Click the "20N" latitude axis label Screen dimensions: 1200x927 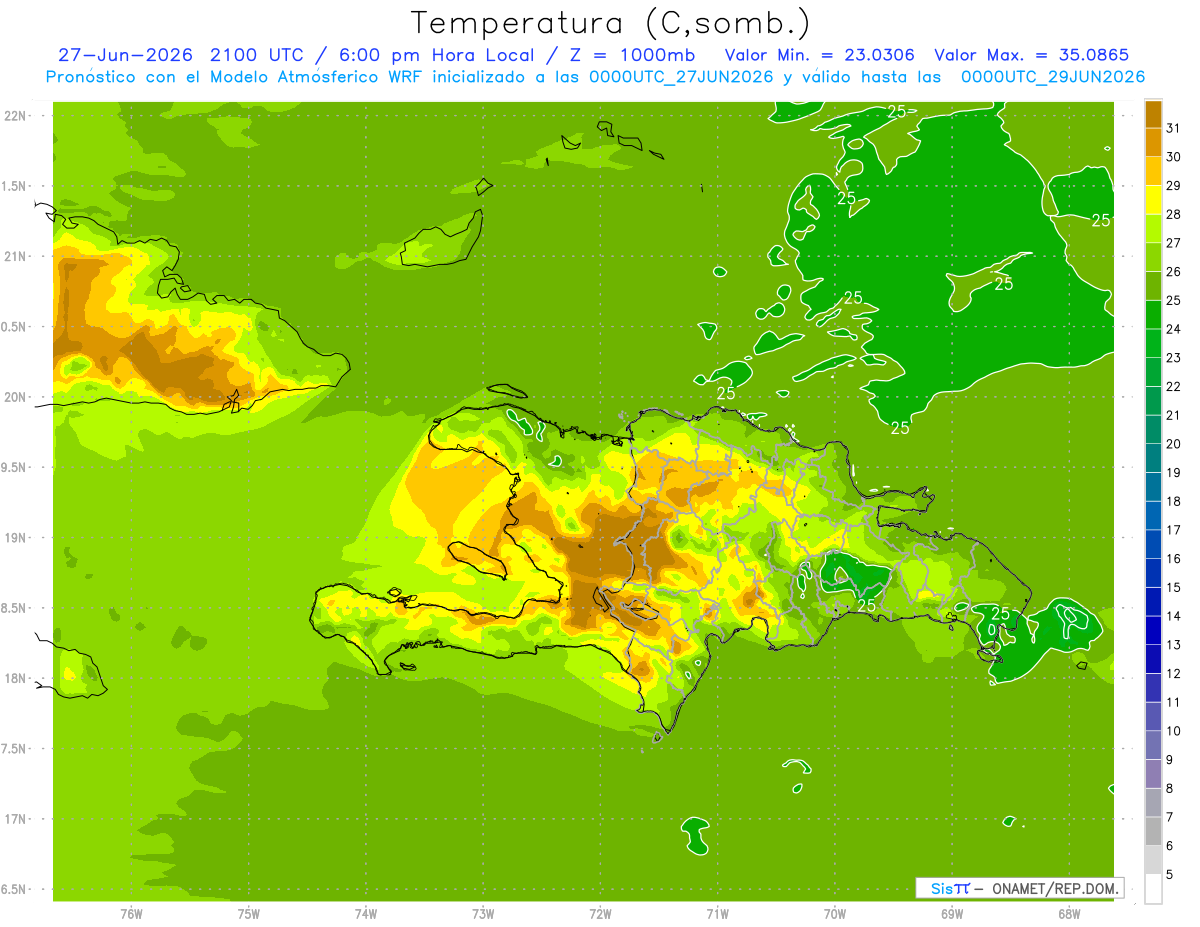16,397
